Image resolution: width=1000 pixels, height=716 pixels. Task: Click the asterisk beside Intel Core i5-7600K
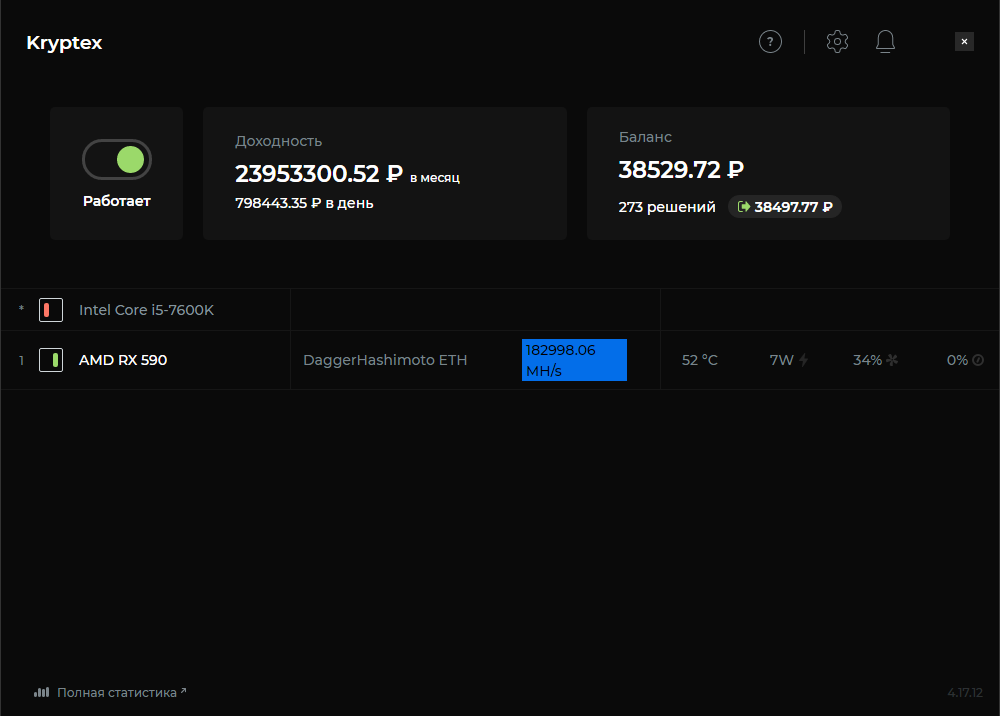tap(22, 309)
